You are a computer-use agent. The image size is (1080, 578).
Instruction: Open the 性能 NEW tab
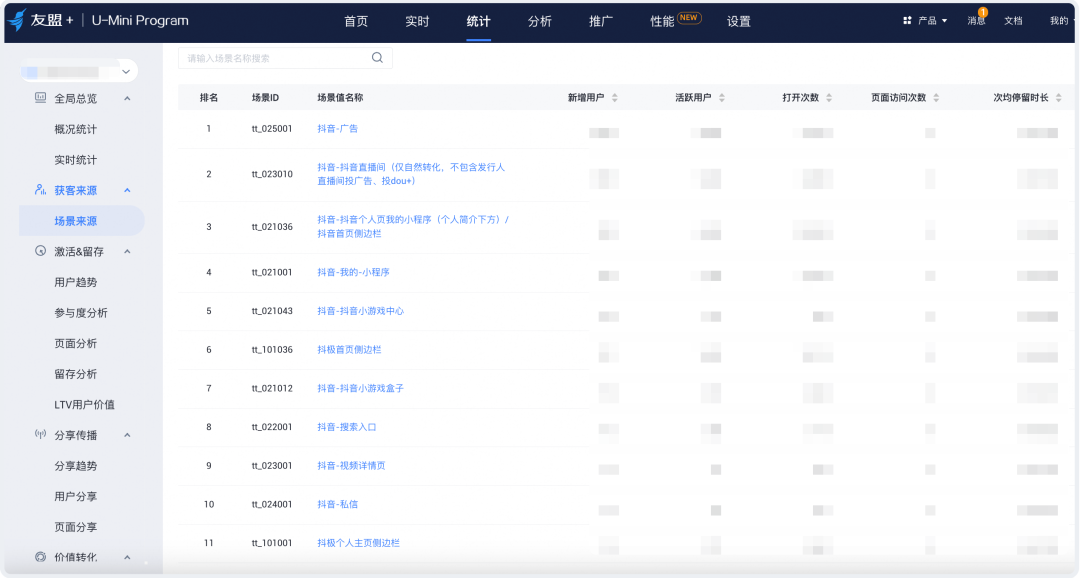click(x=676, y=21)
